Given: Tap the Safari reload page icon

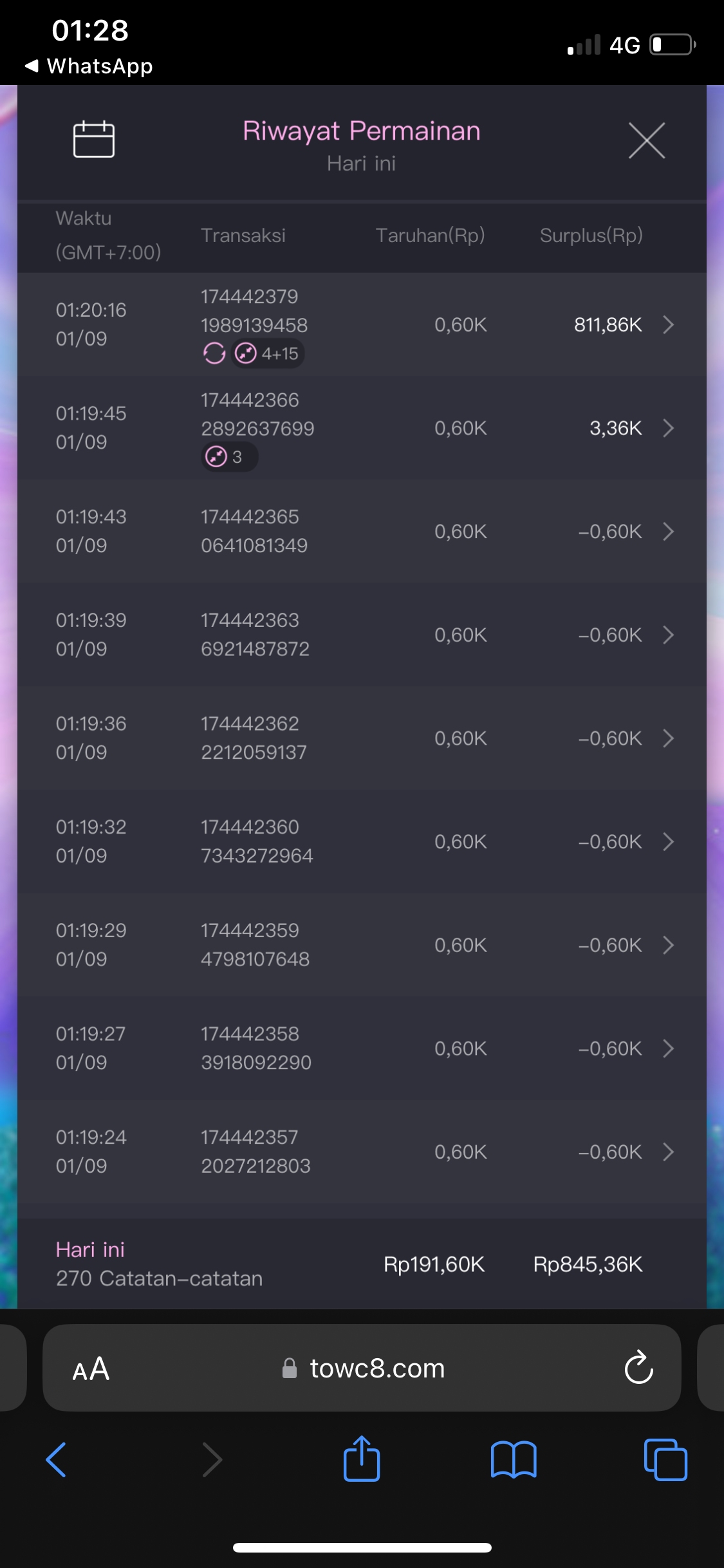Looking at the screenshot, I should coord(638,1368).
